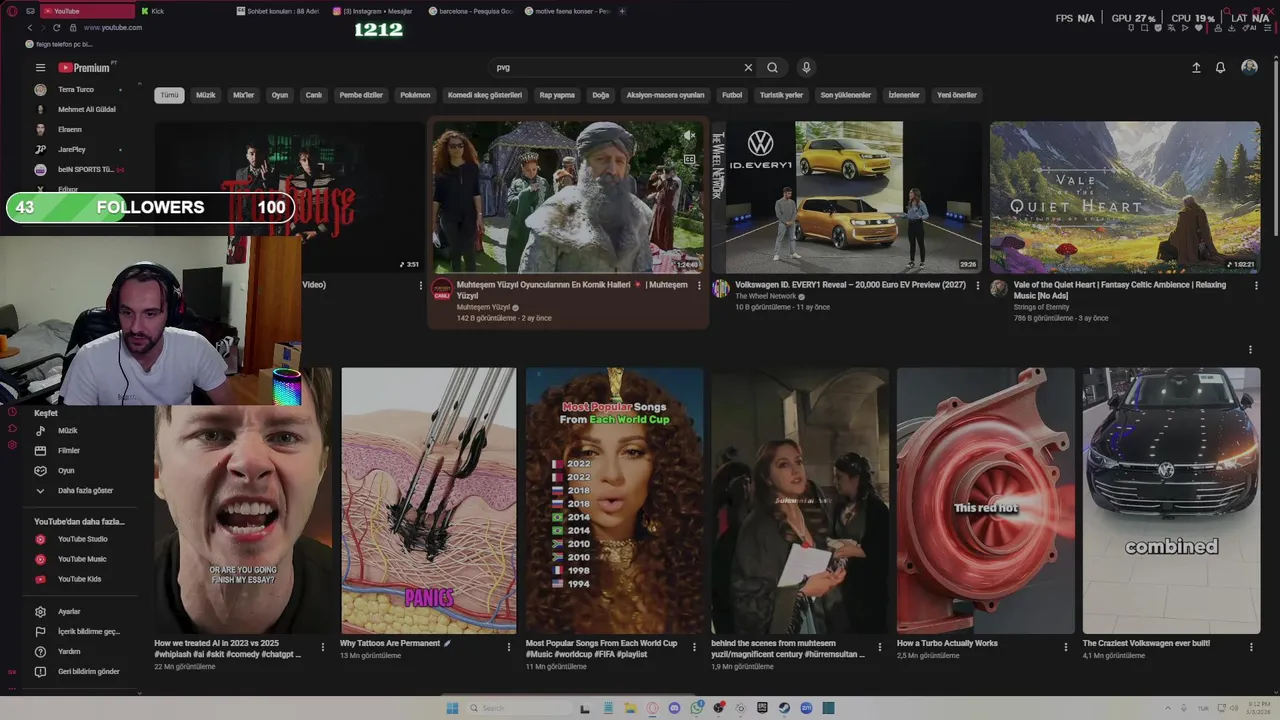This screenshot has height=720, width=1280.
Task: Play Volkswagen ID. EVERY1 Reveal thumbnail
Action: (x=846, y=197)
